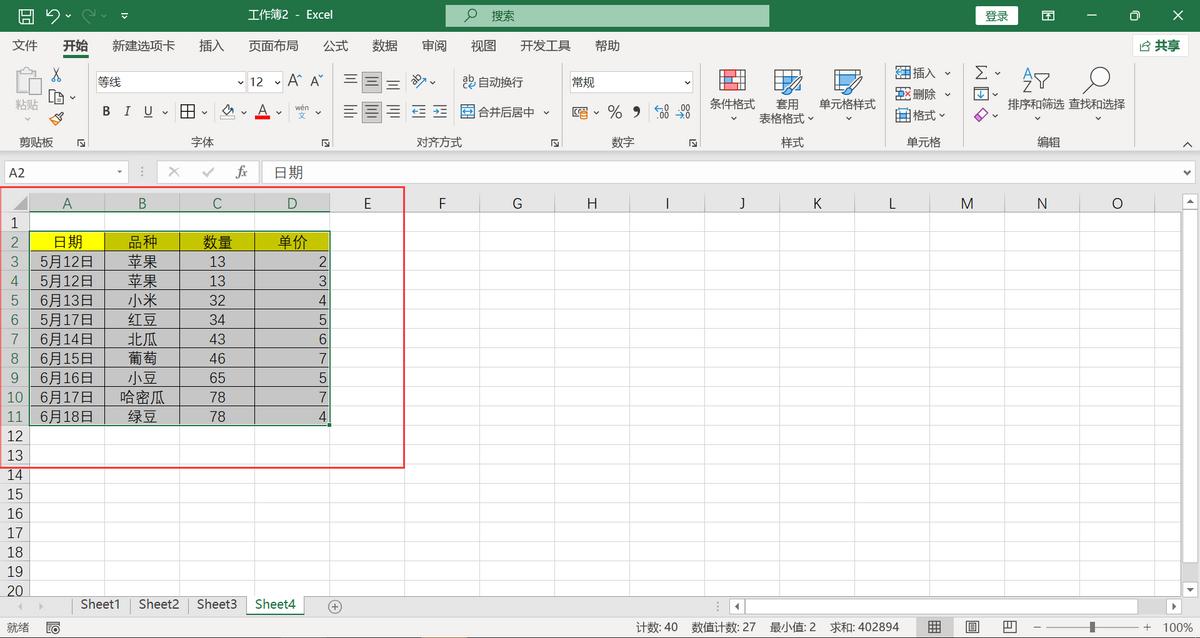Open the 插入 (Insert) ribbon tab
Image resolution: width=1200 pixels, height=638 pixels.
tap(211, 46)
